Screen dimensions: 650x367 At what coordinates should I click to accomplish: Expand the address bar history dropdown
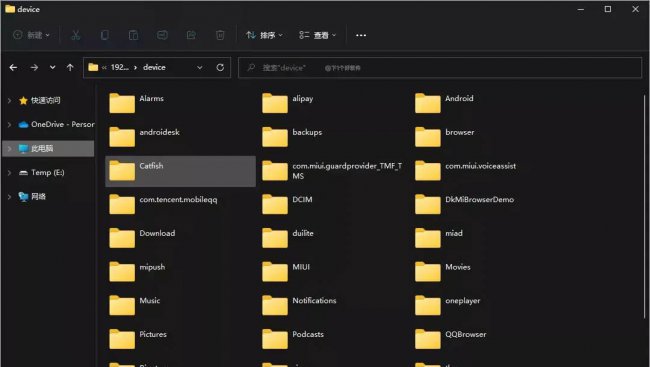[200, 67]
